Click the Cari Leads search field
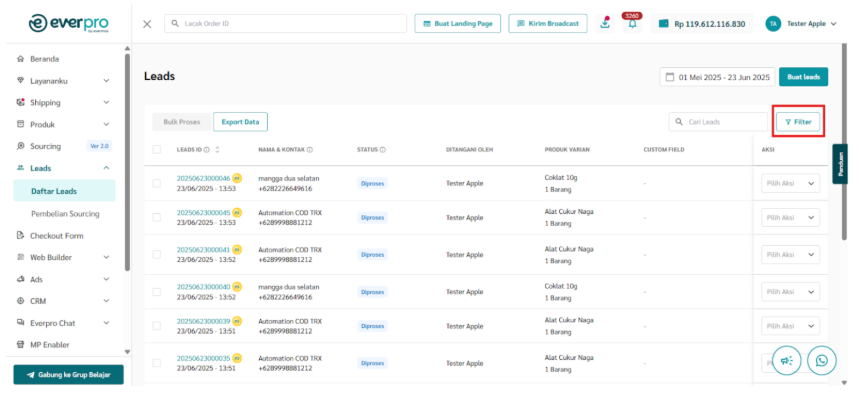Screen dimensions: 859x394 (718, 122)
